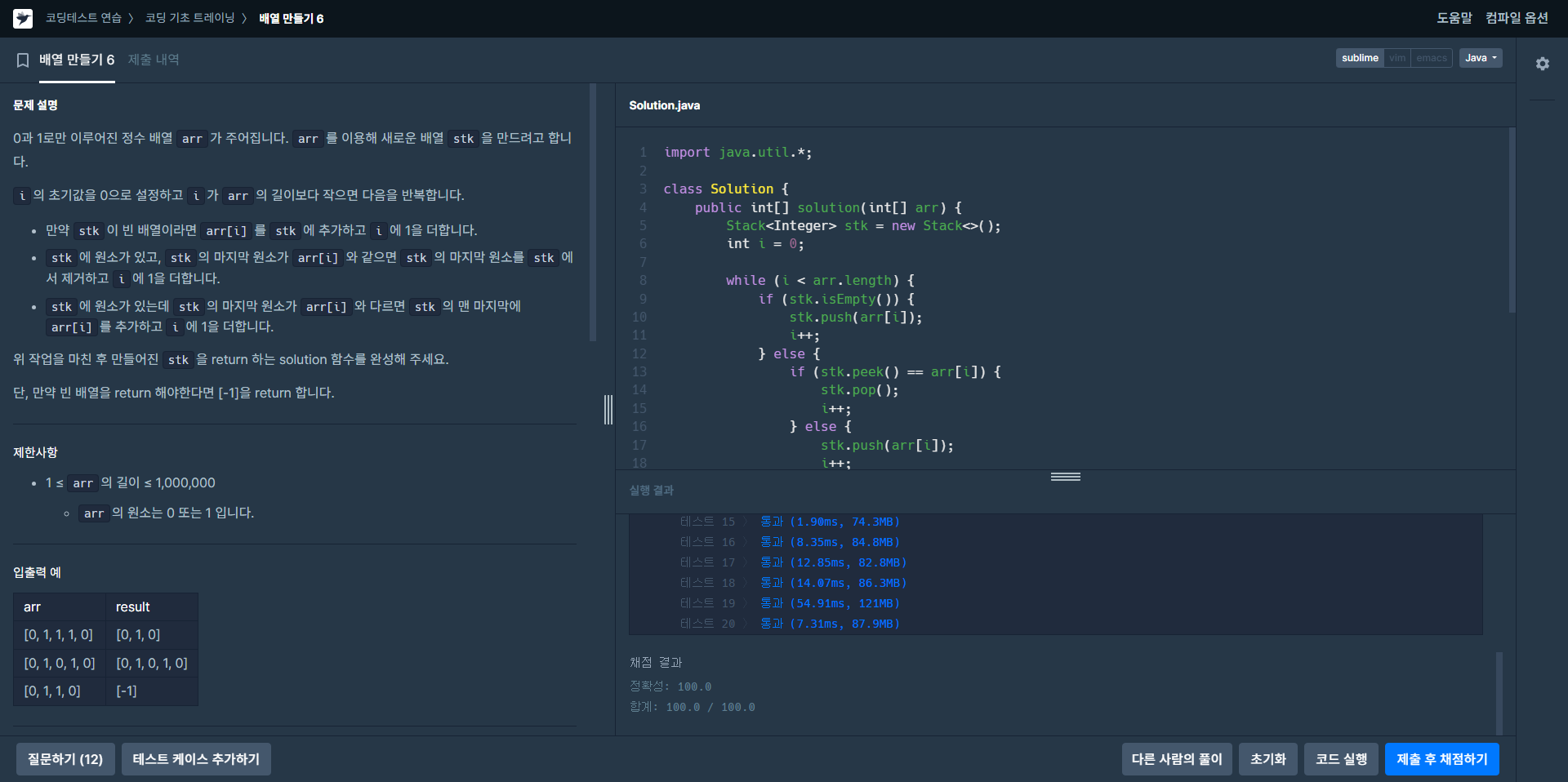Click the 입출력 예 heading
1568x782 pixels.
37,572
